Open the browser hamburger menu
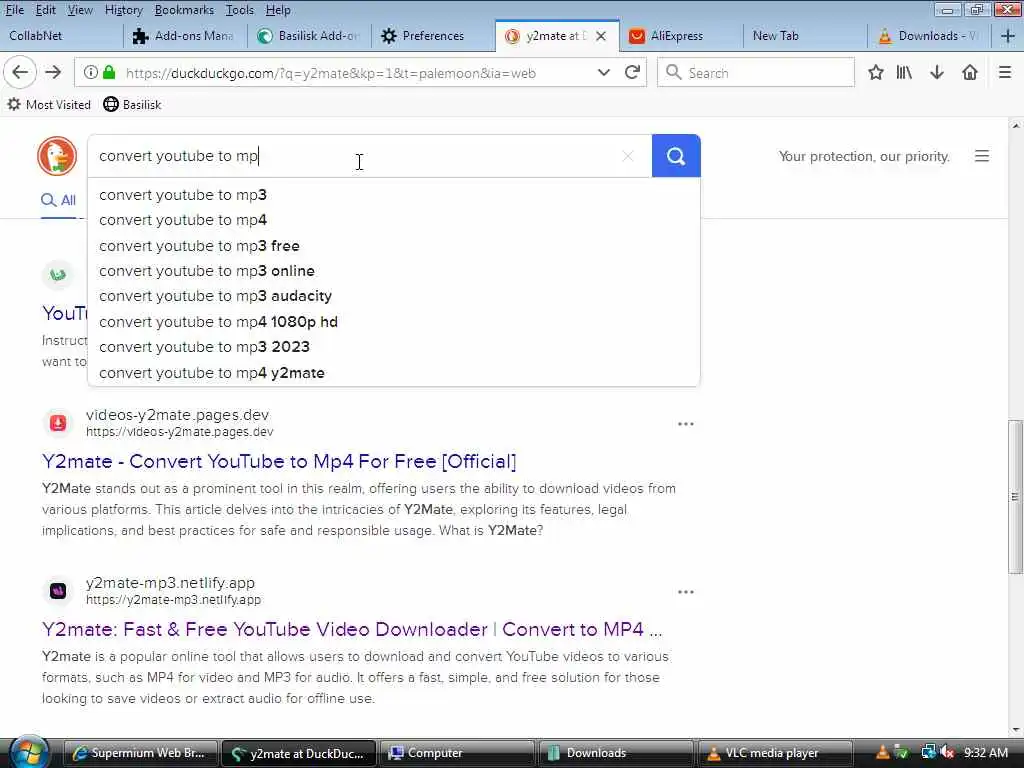 (1005, 72)
